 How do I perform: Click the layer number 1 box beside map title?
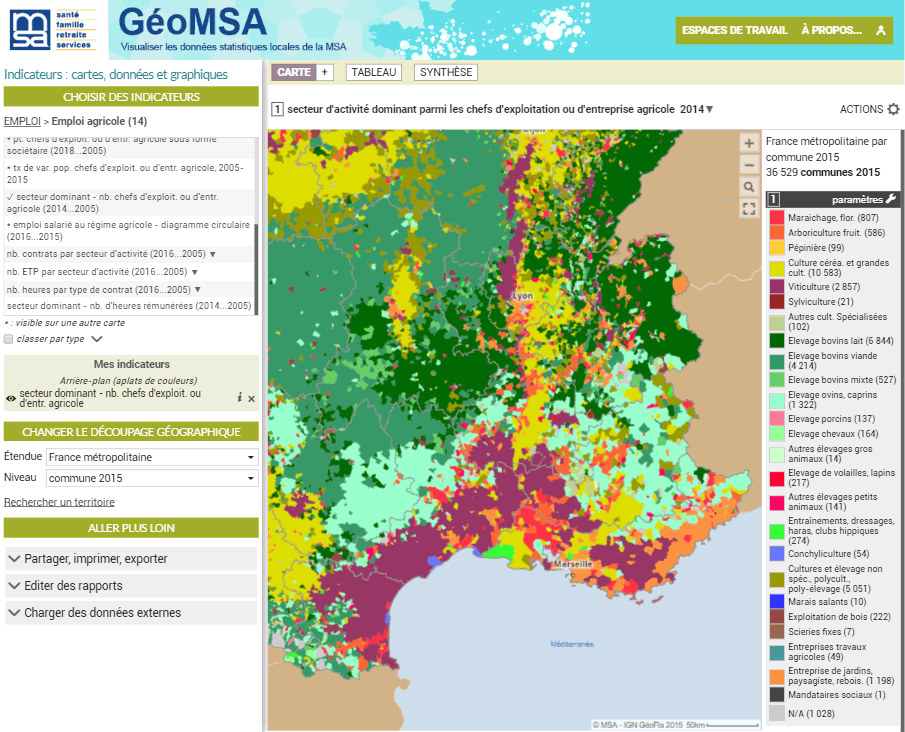(x=277, y=109)
